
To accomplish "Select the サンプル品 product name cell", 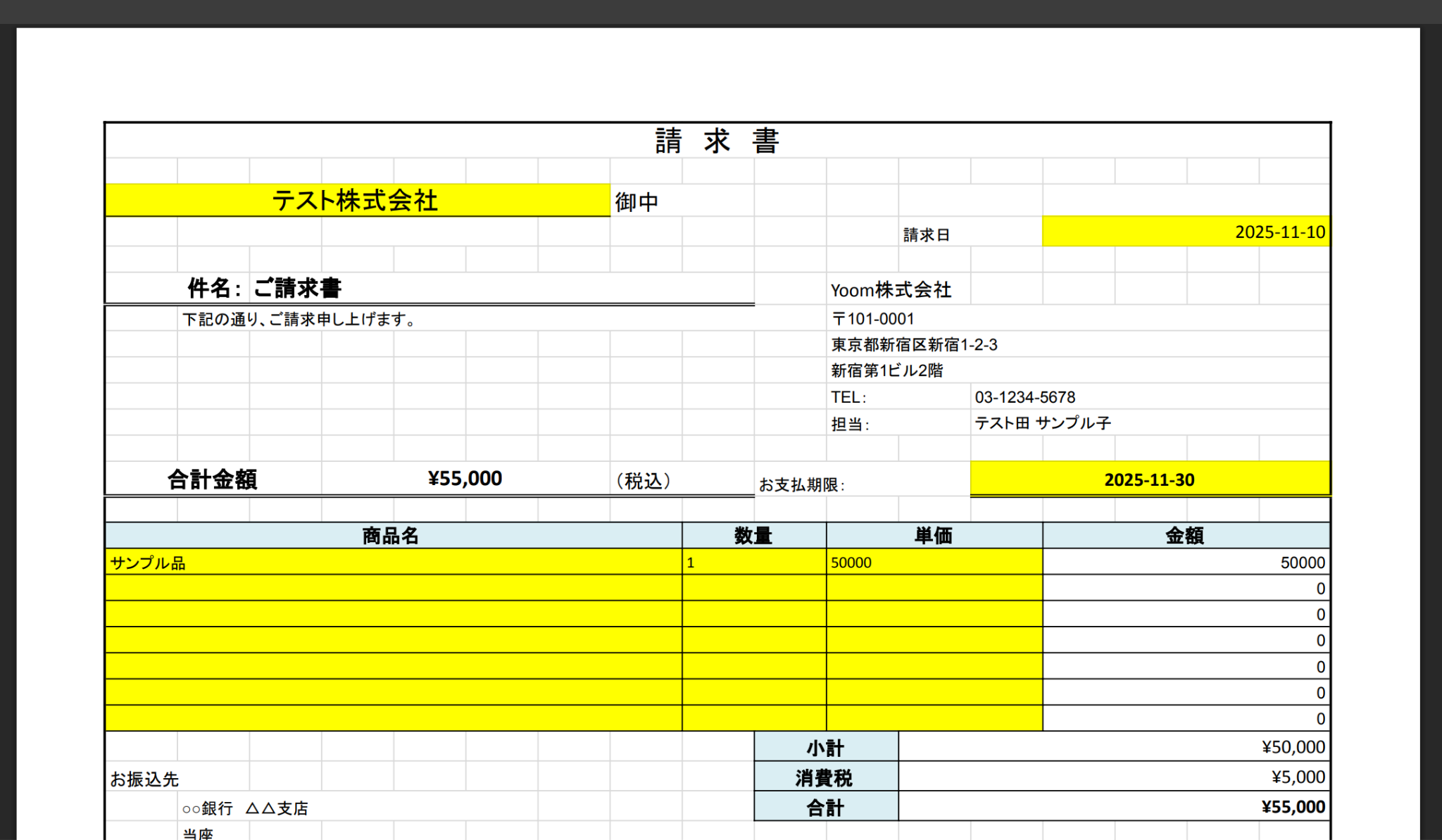I will (x=393, y=563).
